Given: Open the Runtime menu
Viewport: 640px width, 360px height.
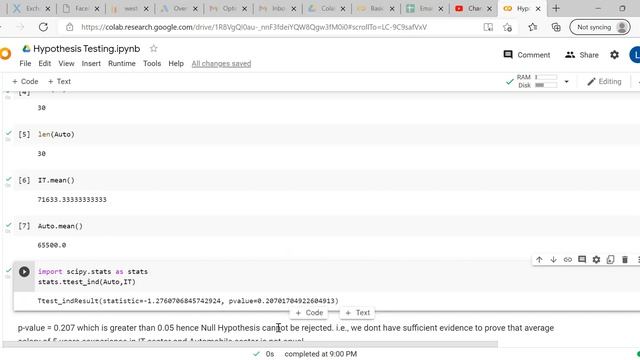Looking at the screenshot, I should pyautogui.click(x=122, y=64).
